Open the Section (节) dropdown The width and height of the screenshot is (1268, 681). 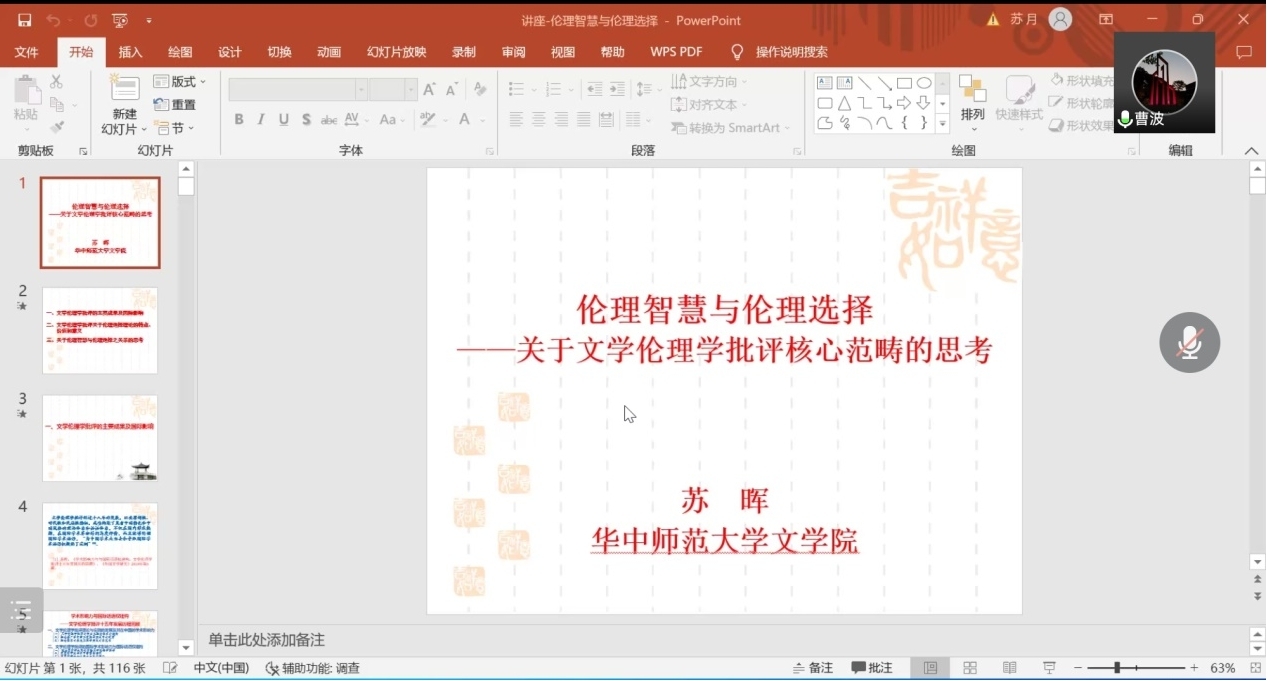(174, 128)
